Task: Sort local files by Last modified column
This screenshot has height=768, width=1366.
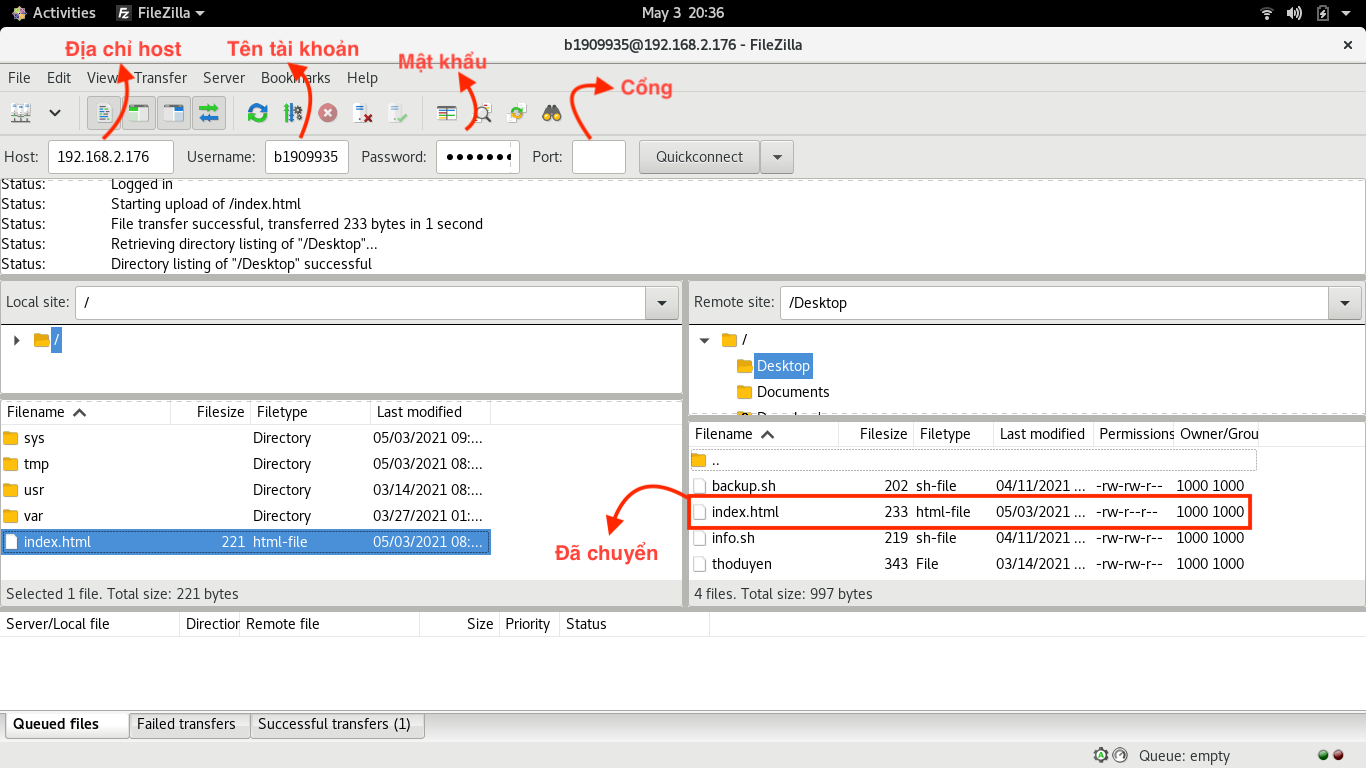Action: pyautogui.click(x=430, y=412)
